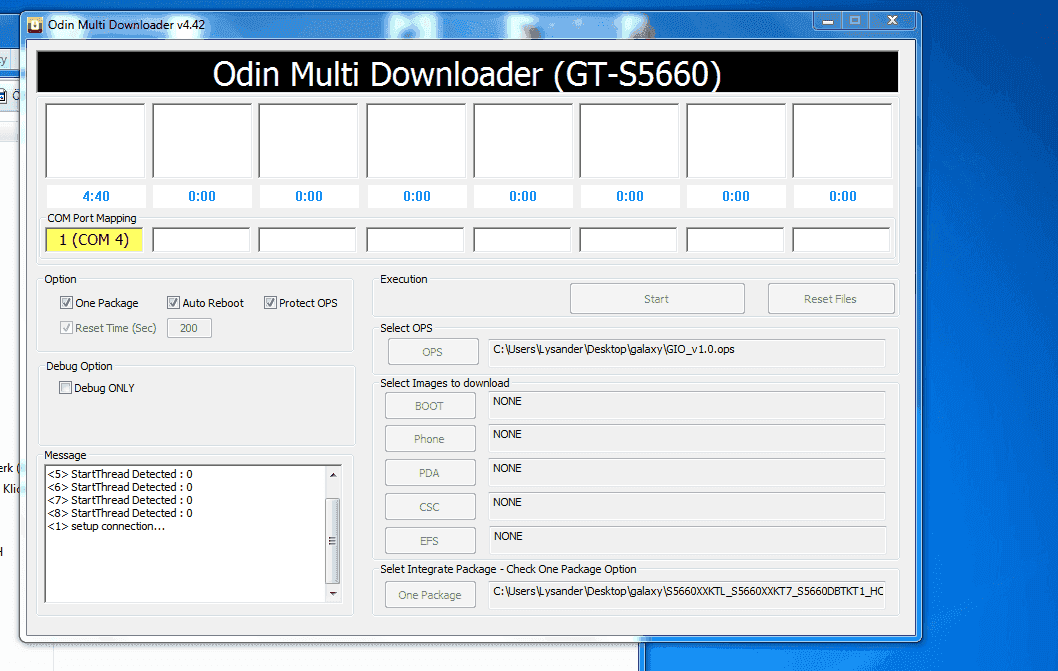Click the '<1> setup connection...' message line
Screen dimensions: 1058x671
tap(106, 526)
